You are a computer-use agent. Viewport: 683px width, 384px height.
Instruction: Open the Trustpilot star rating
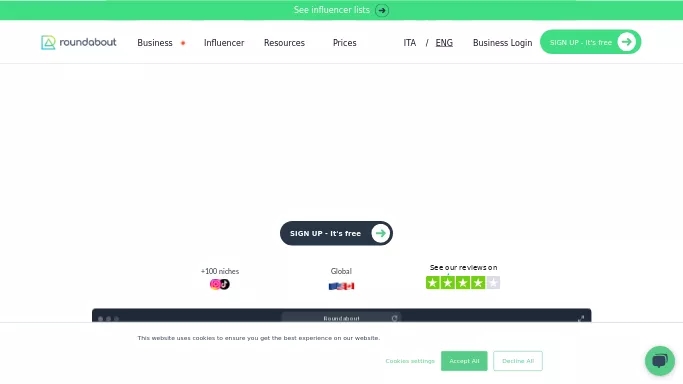[463, 283]
